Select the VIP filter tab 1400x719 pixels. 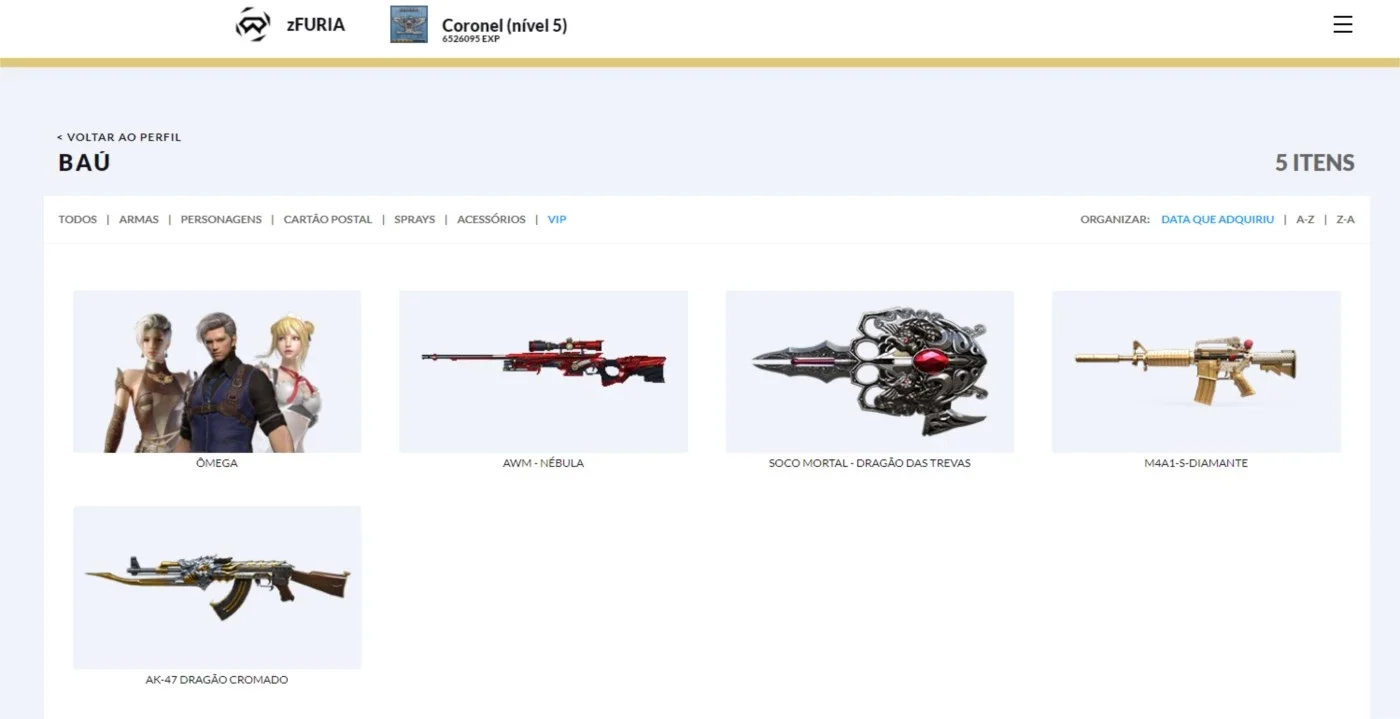click(x=557, y=219)
